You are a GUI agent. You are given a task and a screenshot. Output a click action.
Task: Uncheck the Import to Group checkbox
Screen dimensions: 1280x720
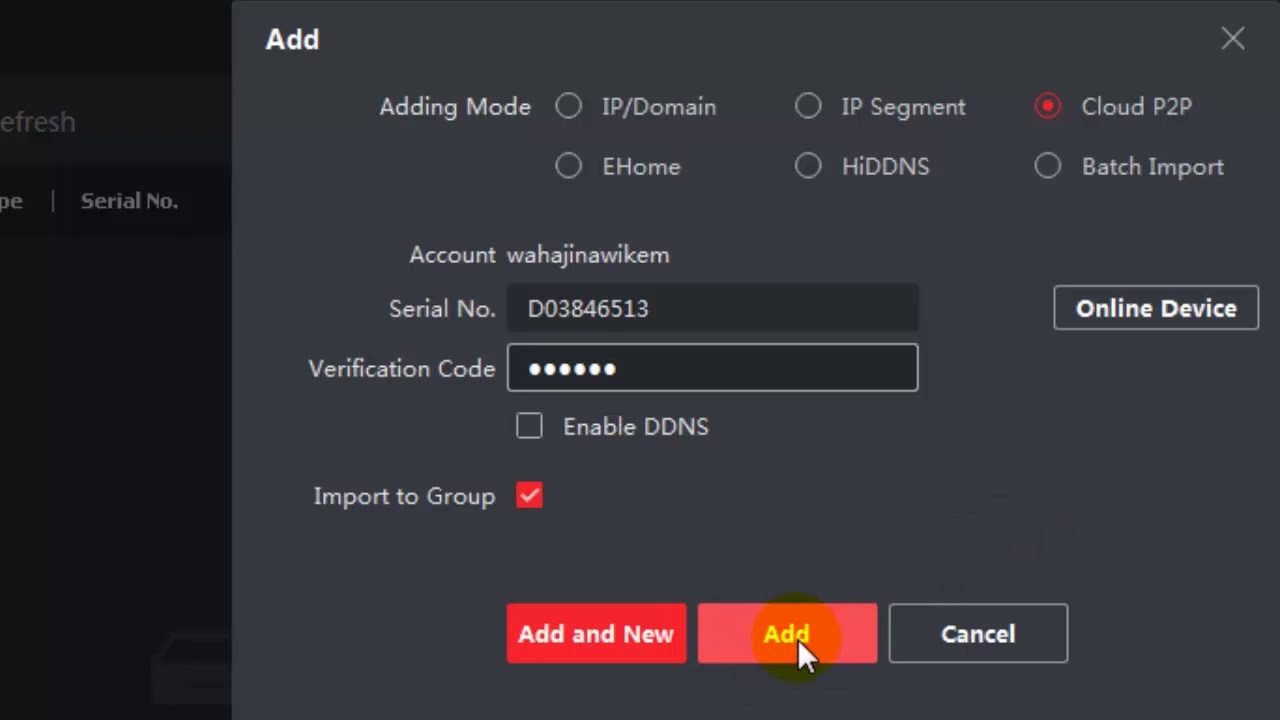[529, 495]
